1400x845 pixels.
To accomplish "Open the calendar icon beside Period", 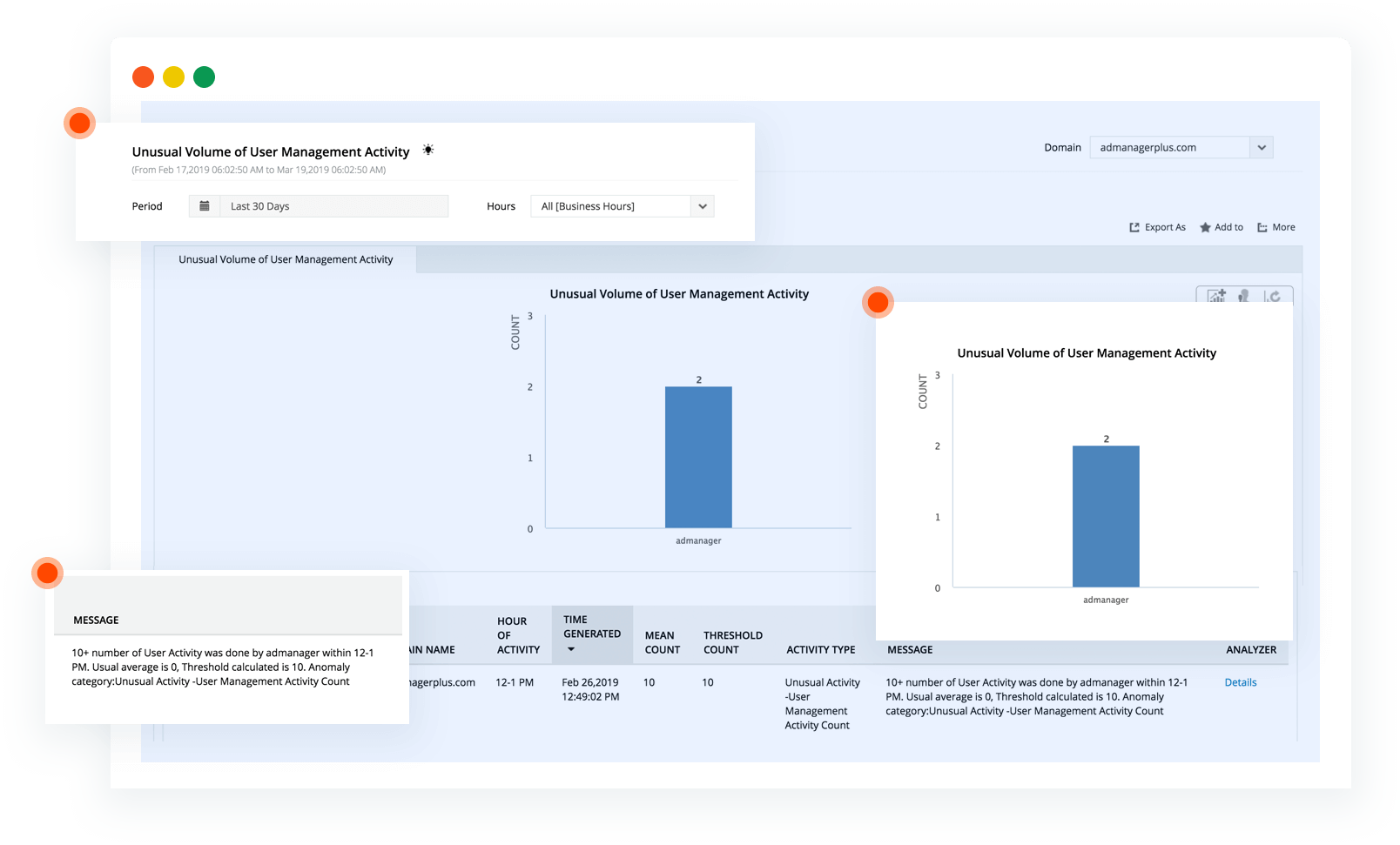I will [205, 205].
